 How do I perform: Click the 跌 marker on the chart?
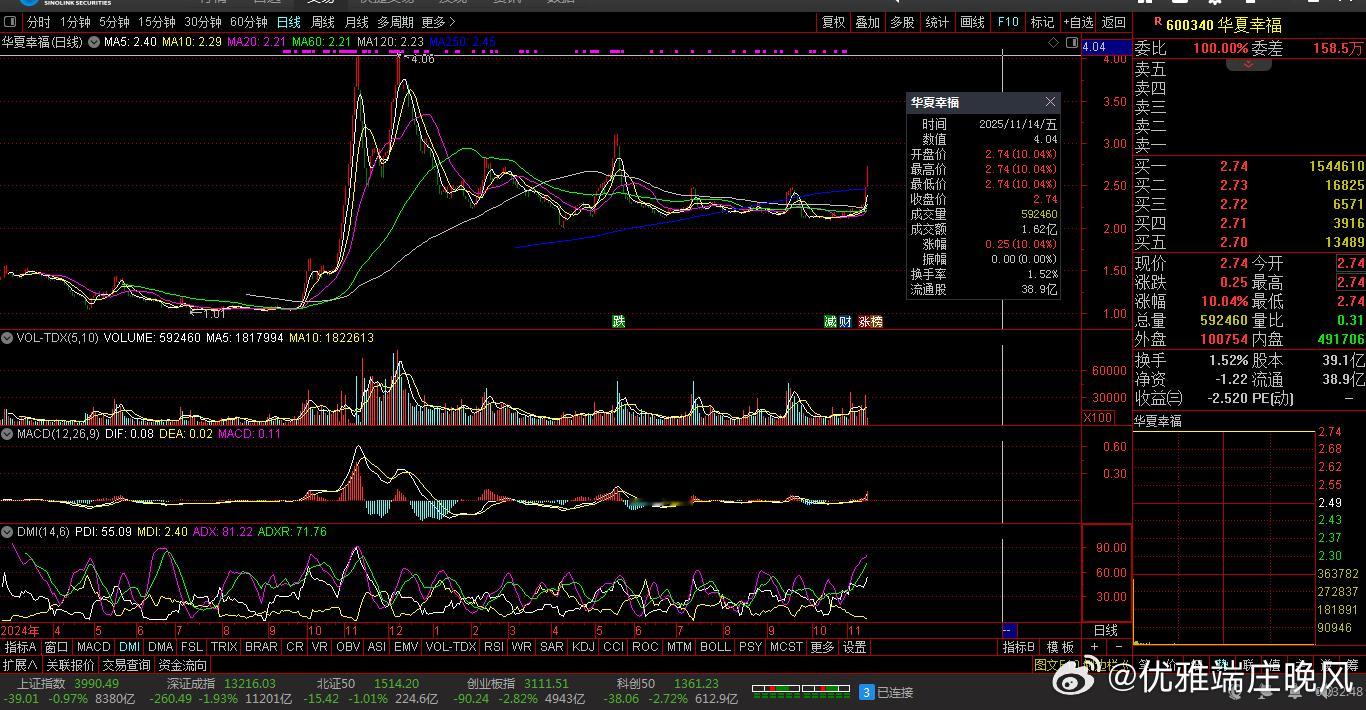(619, 321)
